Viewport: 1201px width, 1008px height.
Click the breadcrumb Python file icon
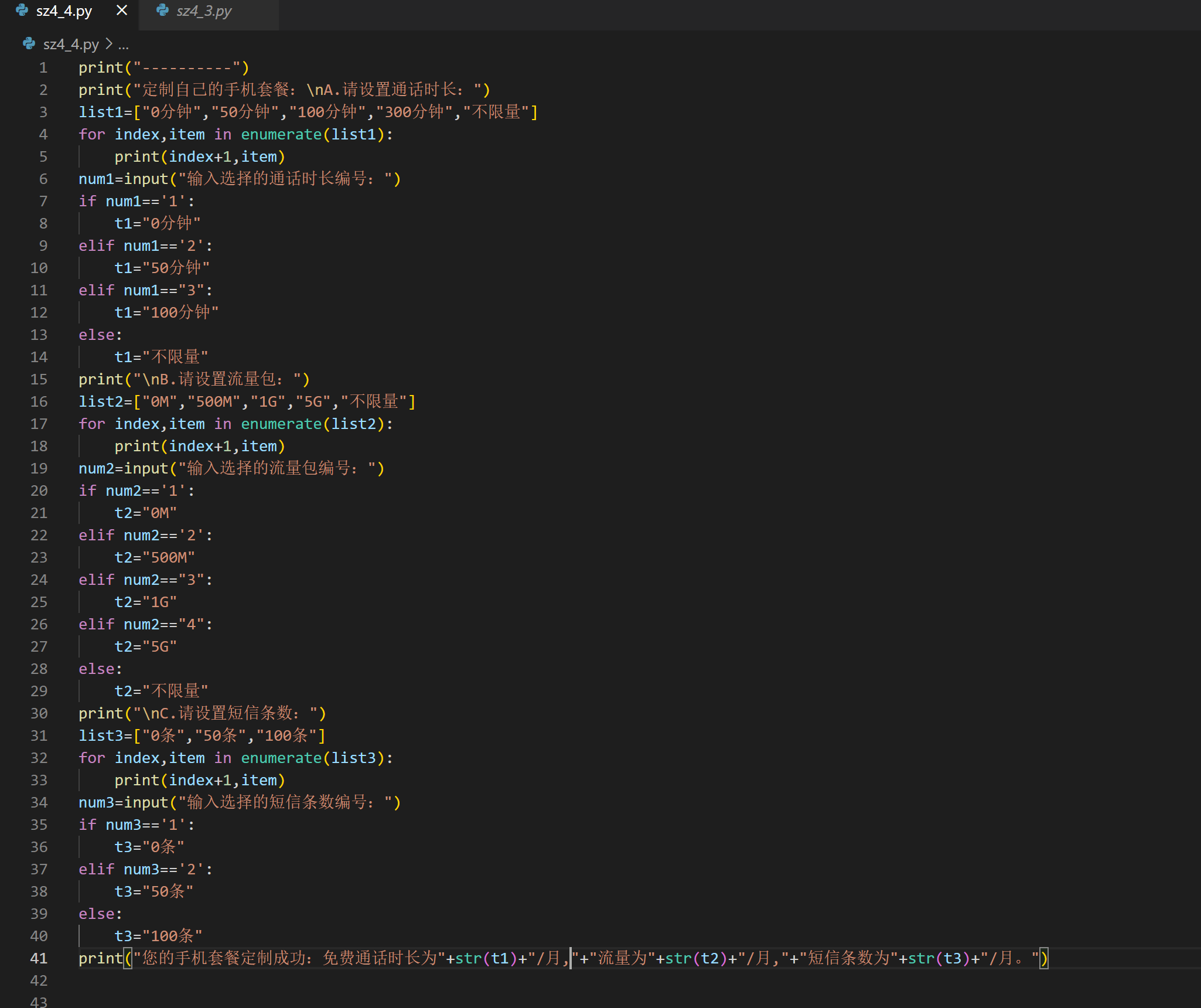[x=29, y=44]
